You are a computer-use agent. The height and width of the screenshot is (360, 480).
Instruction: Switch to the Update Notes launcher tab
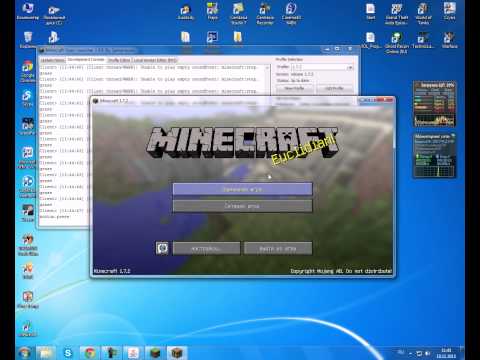tap(52, 60)
